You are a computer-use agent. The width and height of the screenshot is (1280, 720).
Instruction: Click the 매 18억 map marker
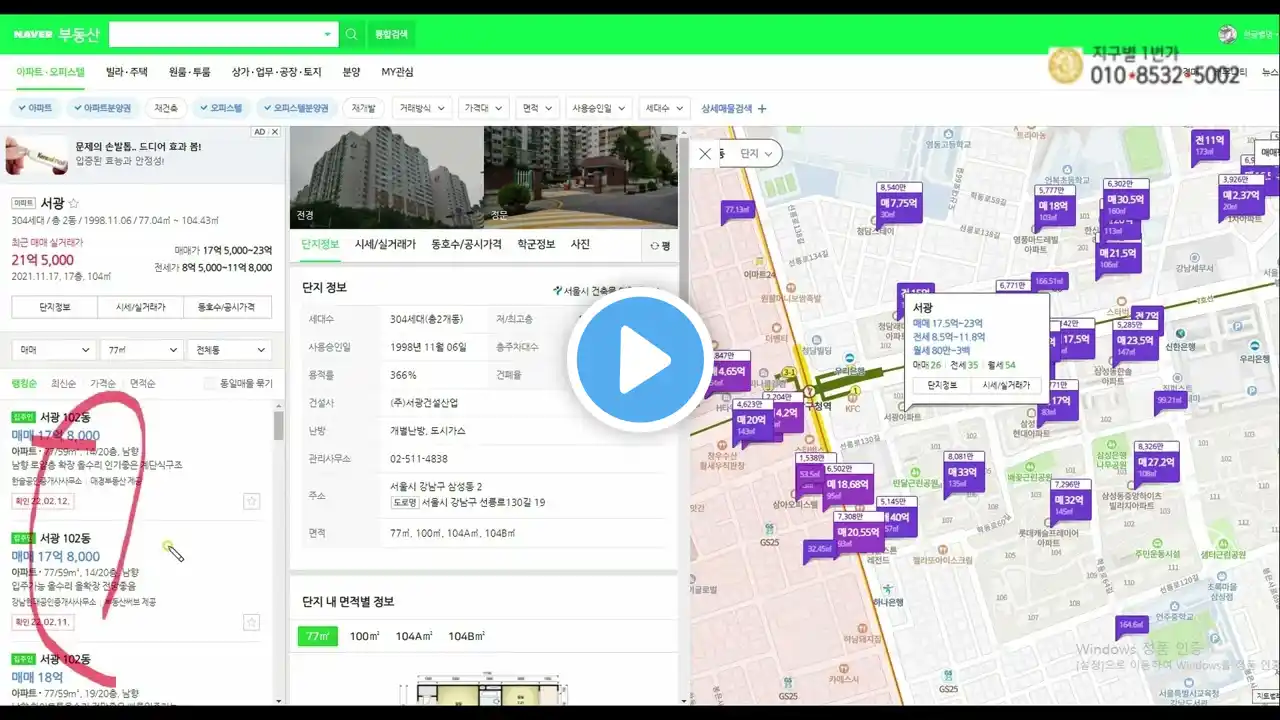pos(1053,210)
